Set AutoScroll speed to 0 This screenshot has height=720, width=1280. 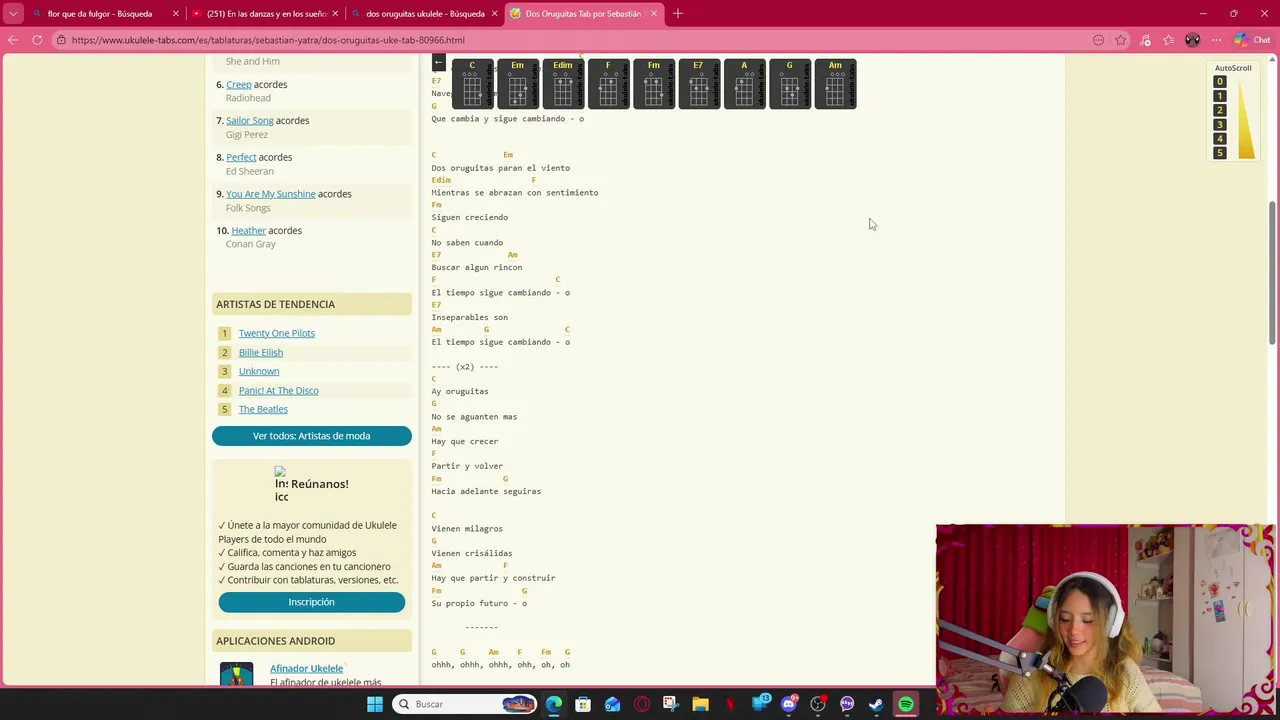[x=1219, y=82]
